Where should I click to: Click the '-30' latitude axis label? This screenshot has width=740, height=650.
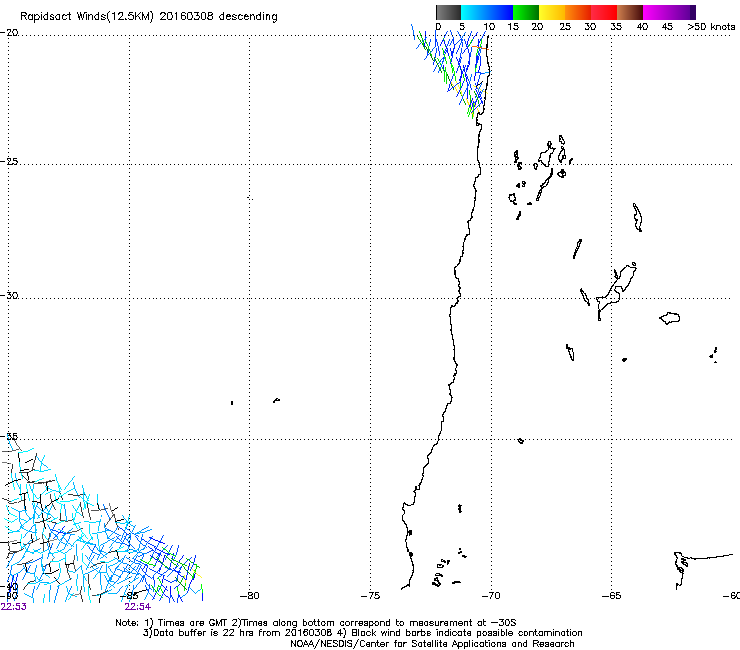coord(9,295)
